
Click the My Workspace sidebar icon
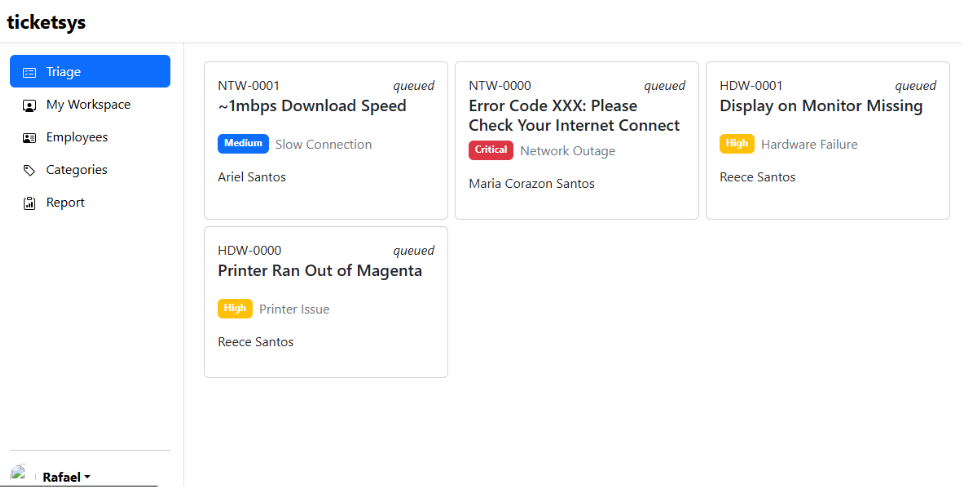tap(29, 105)
